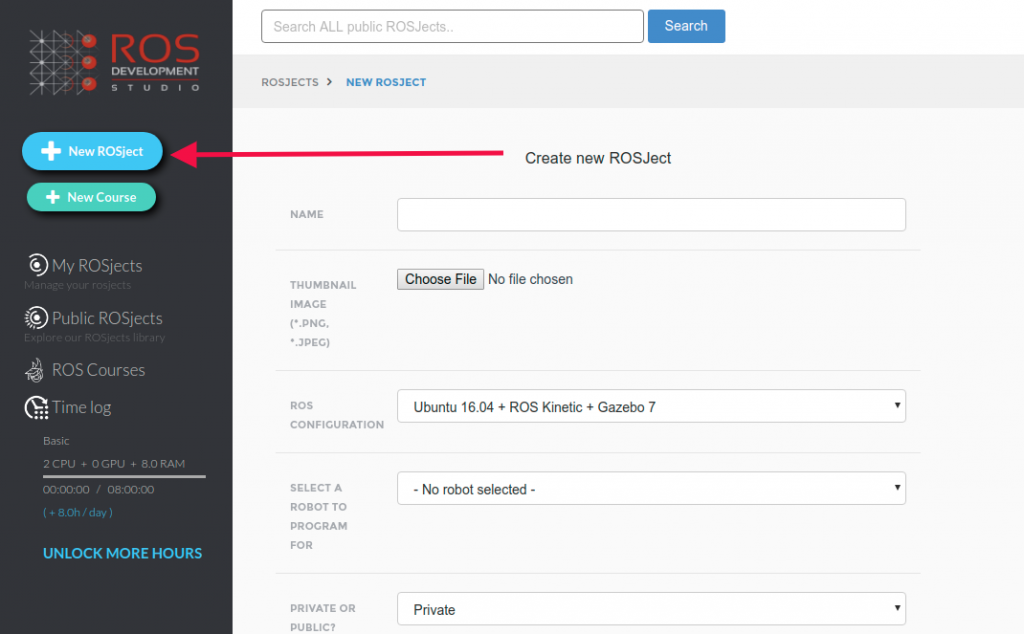Click the plus icon on New Course

click(x=53, y=197)
